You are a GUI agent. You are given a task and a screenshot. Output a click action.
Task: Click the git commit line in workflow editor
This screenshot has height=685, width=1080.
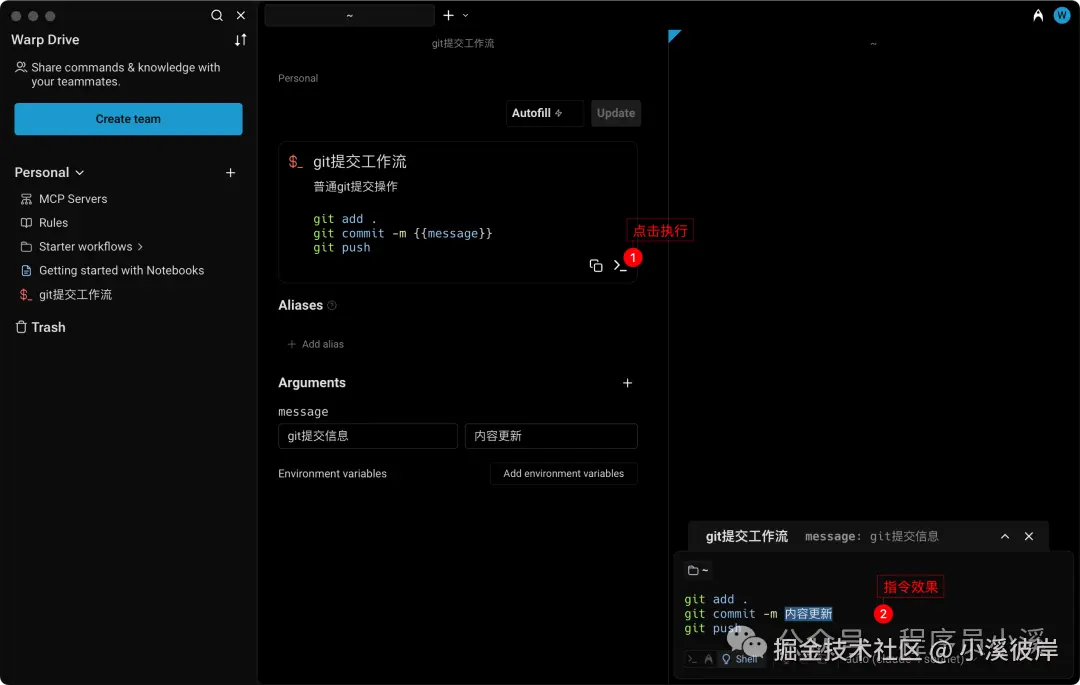[402, 233]
